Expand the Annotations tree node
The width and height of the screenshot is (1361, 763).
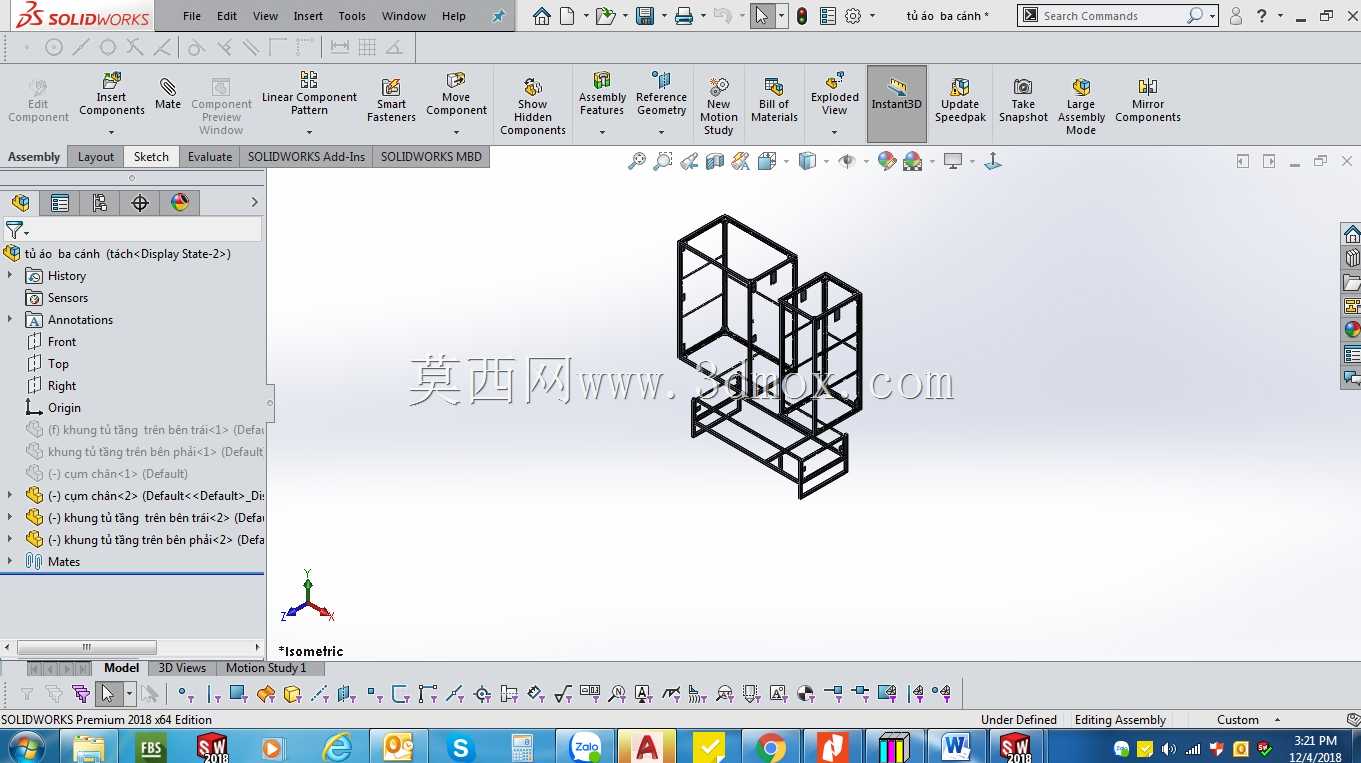pyautogui.click(x=10, y=319)
